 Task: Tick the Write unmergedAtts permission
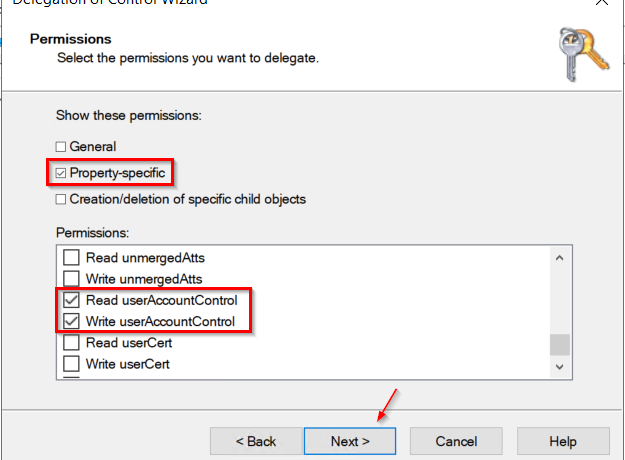[71, 279]
